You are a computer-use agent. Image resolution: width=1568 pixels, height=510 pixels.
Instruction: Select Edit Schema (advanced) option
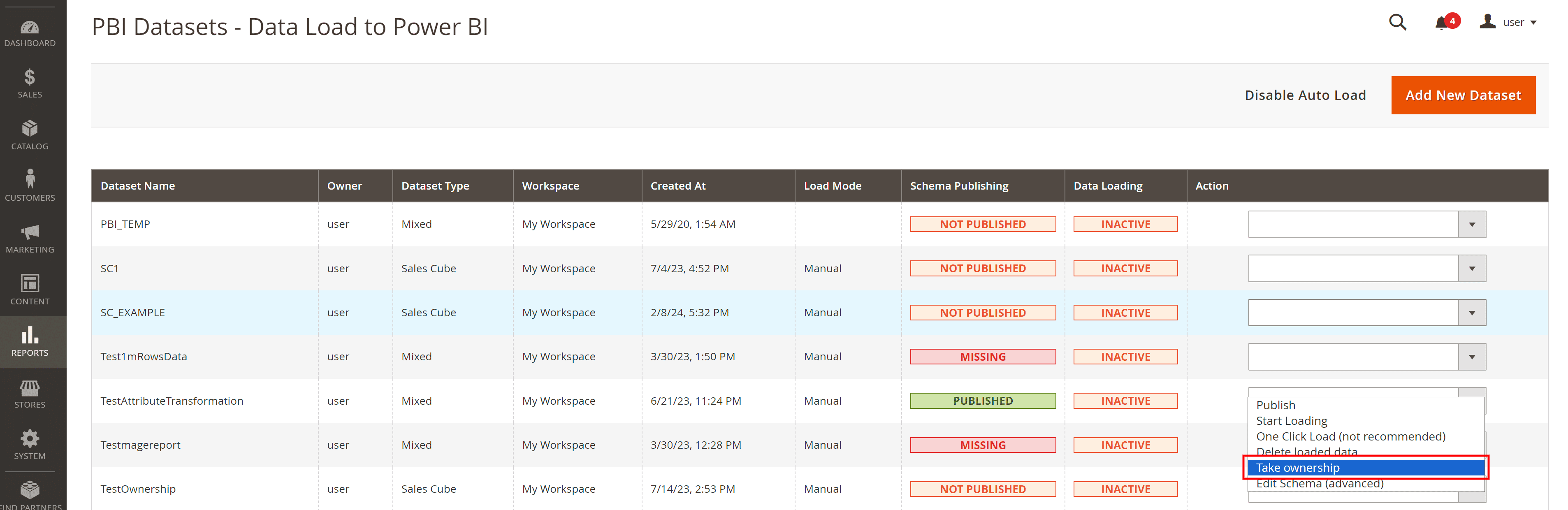tap(1366, 484)
